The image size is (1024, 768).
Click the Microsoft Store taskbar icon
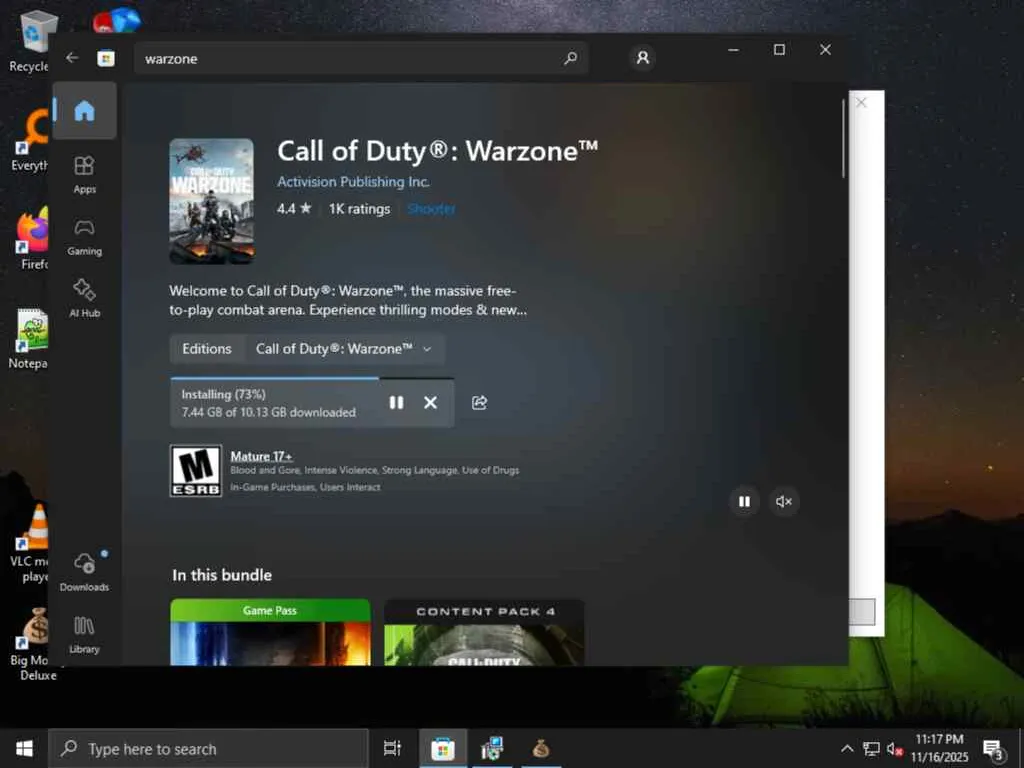442,748
